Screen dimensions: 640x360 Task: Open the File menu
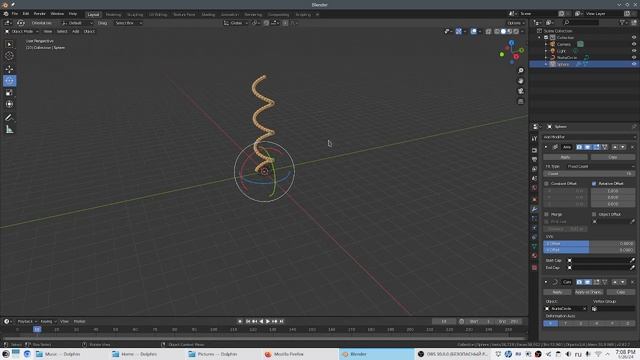(15, 14)
